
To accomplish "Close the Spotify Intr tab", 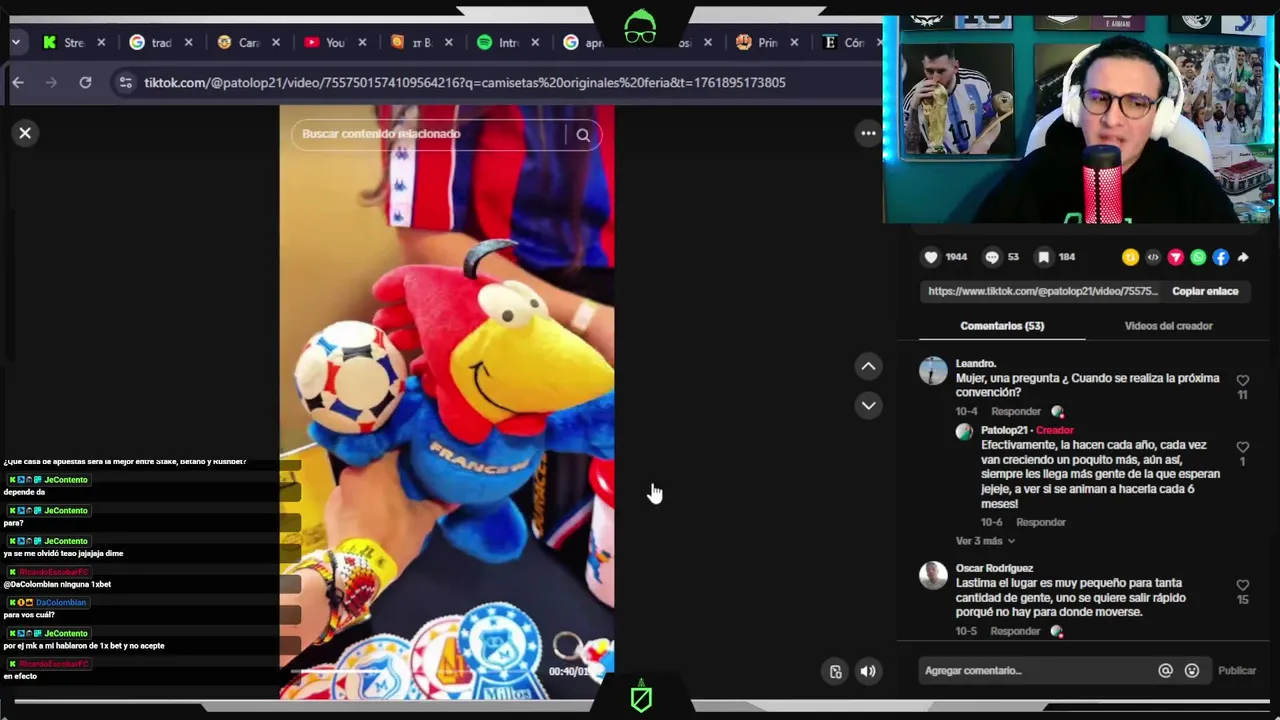I will [535, 43].
